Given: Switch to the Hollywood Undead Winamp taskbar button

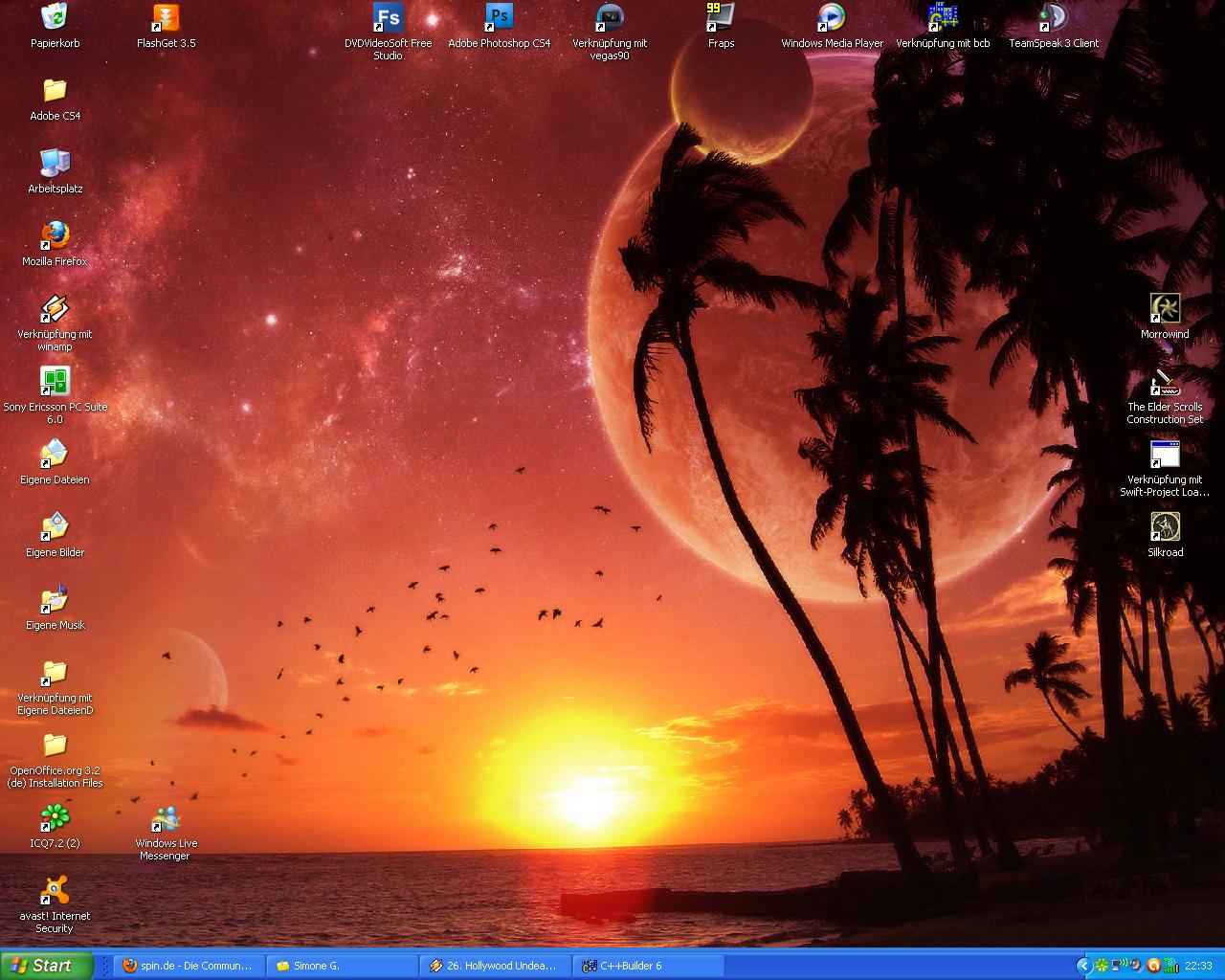Looking at the screenshot, I should pyautogui.click(x=495, y=966).
